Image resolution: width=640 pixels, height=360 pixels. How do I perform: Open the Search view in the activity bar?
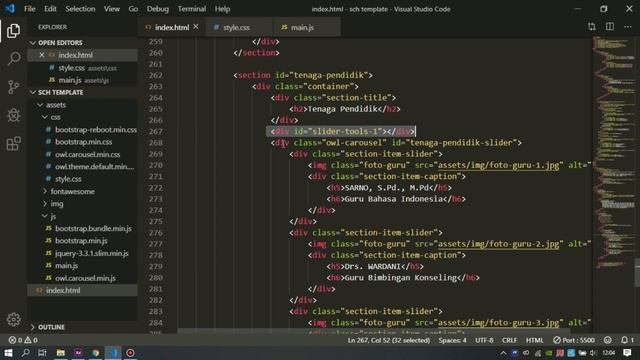coord(13,59)
